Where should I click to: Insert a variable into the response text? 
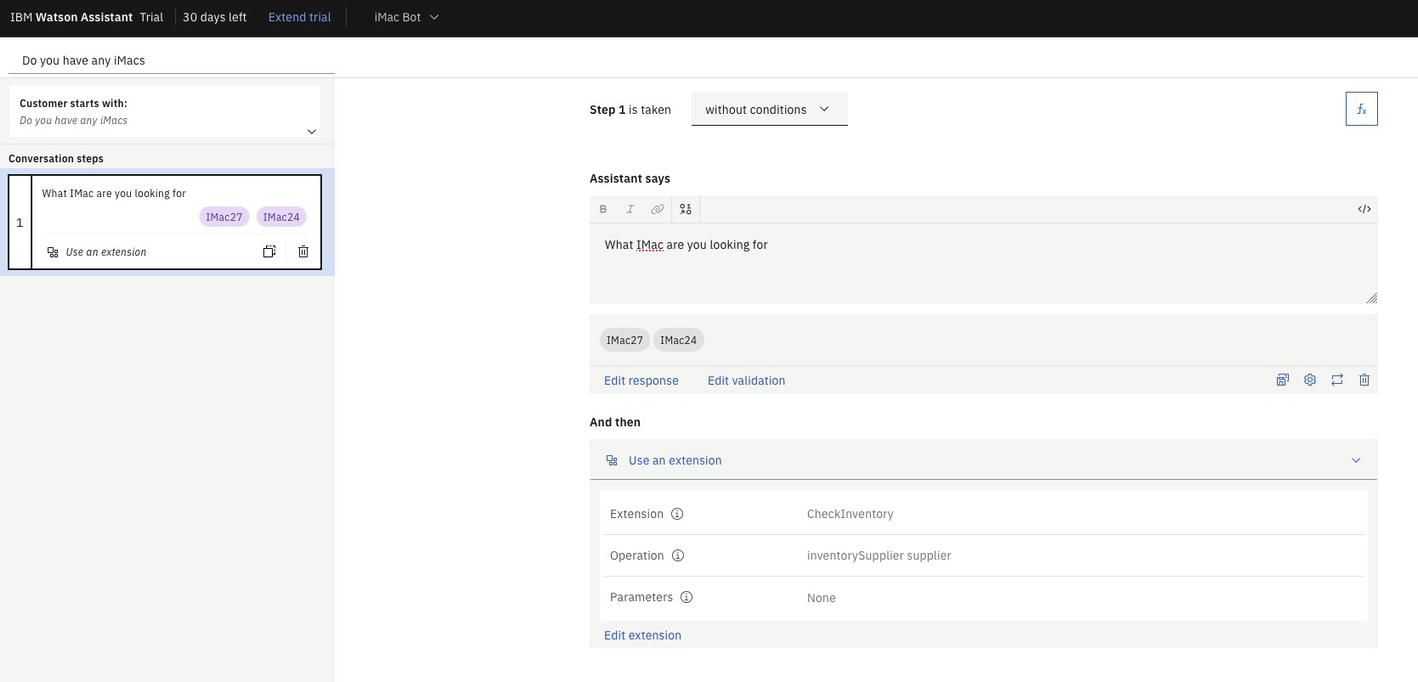[x=686, y=209]
